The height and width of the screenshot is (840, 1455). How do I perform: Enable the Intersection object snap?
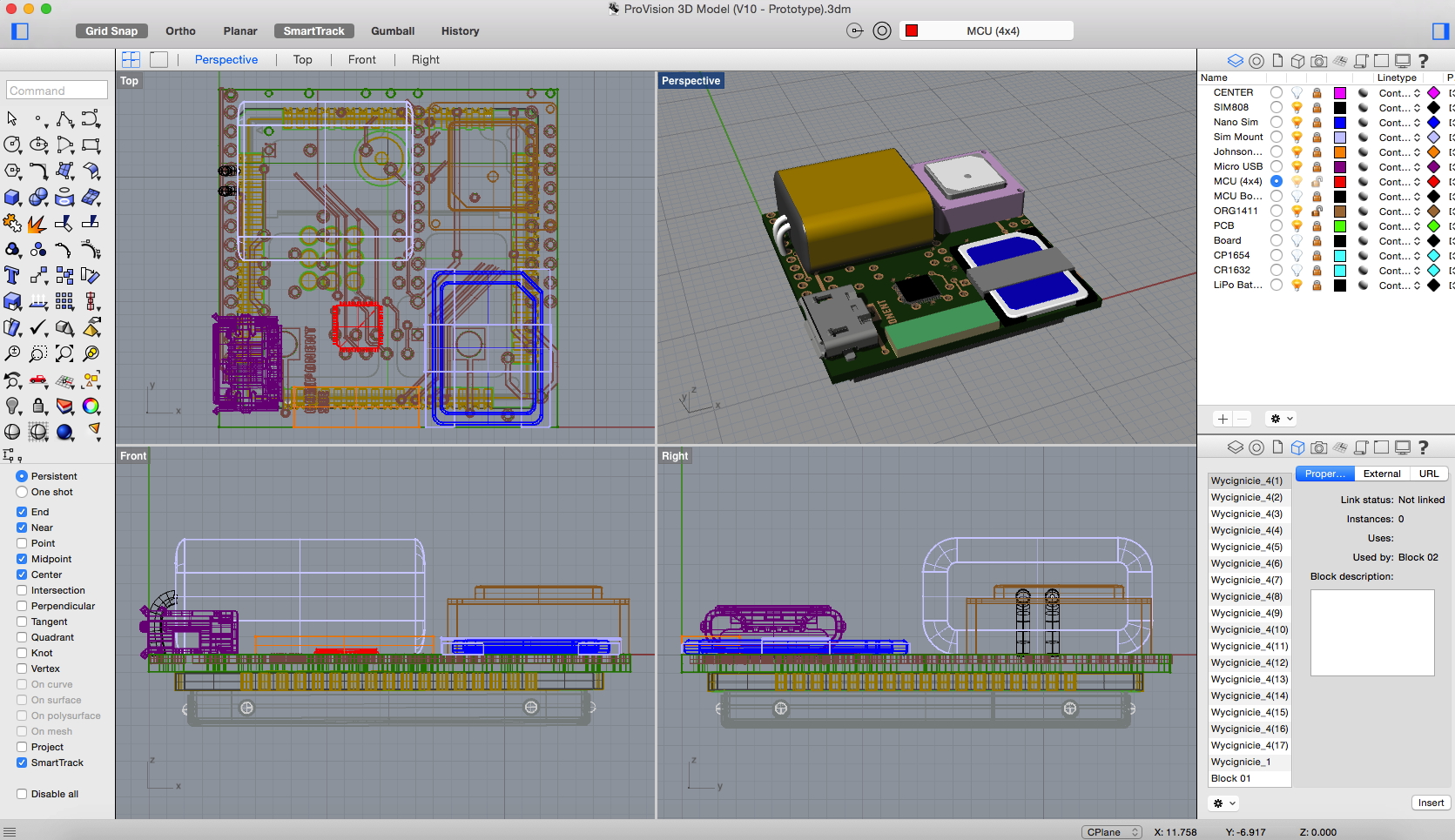click(x=22, y=590)
